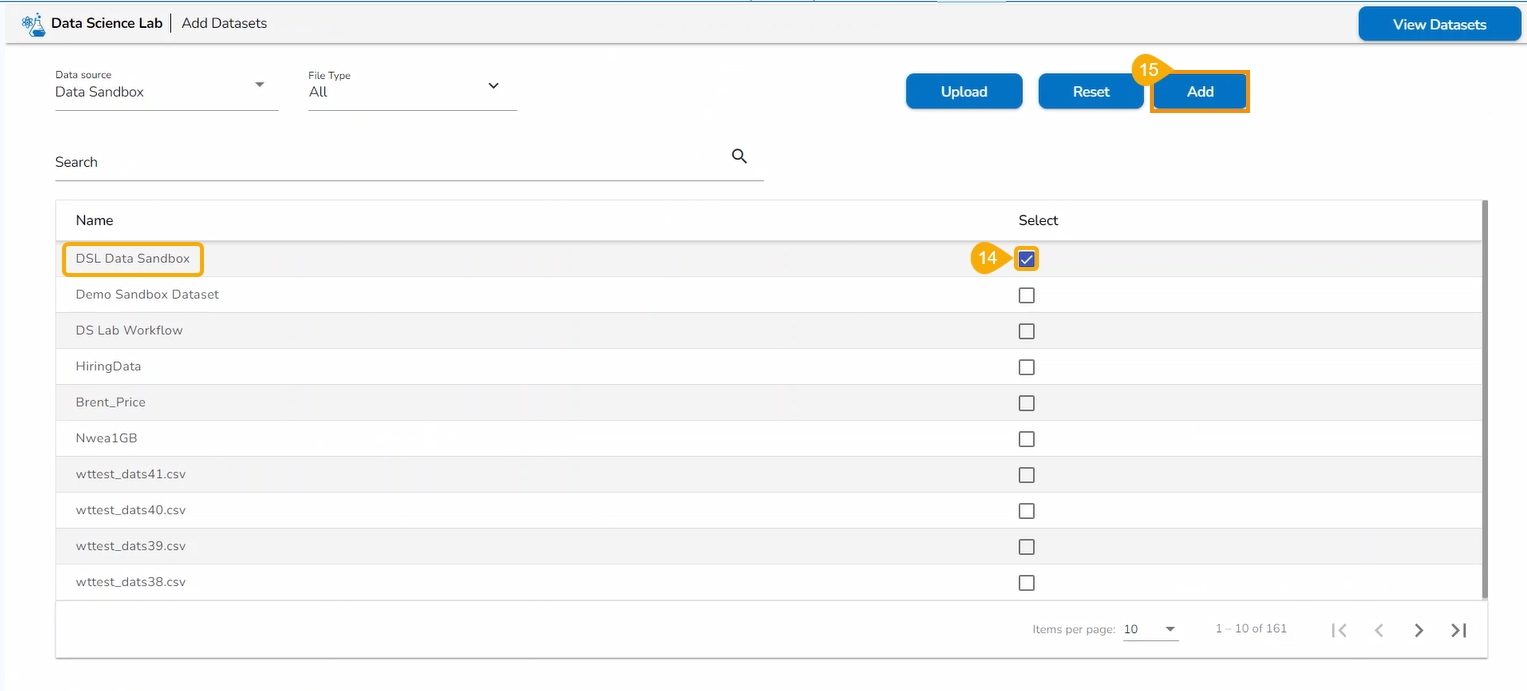
Task: Tick the HiringData checkbox
Action: pyautogui.click(x=1026, y=367)
